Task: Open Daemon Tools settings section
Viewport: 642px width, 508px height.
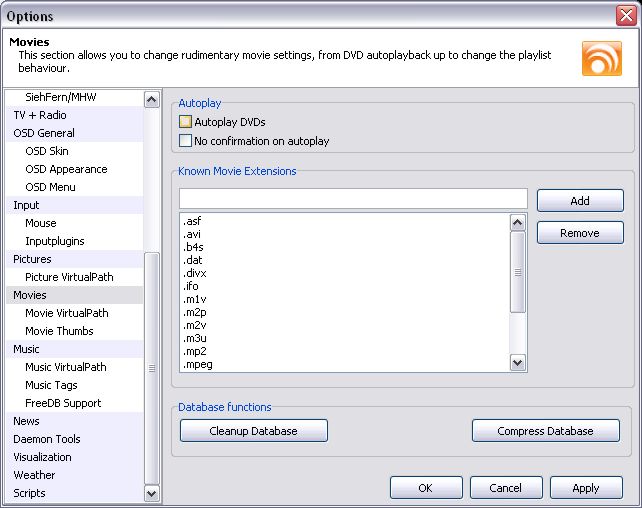Action: (47, 439)
